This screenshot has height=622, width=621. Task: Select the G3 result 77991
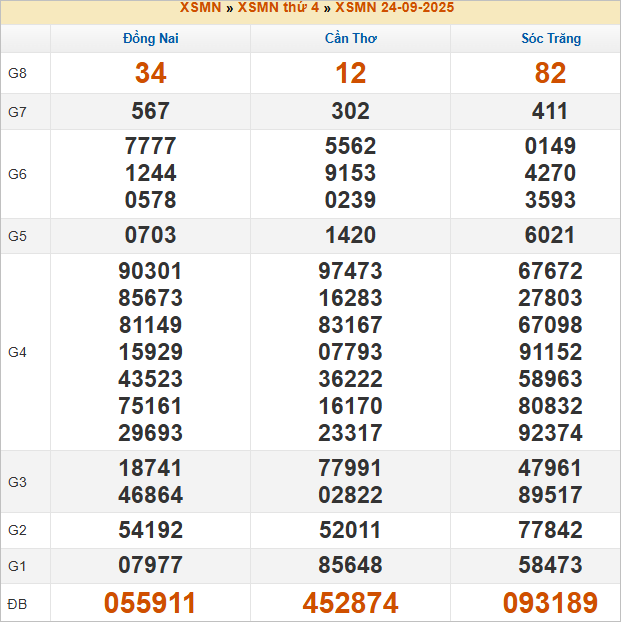pyautogui.click(x=351, y=470)
